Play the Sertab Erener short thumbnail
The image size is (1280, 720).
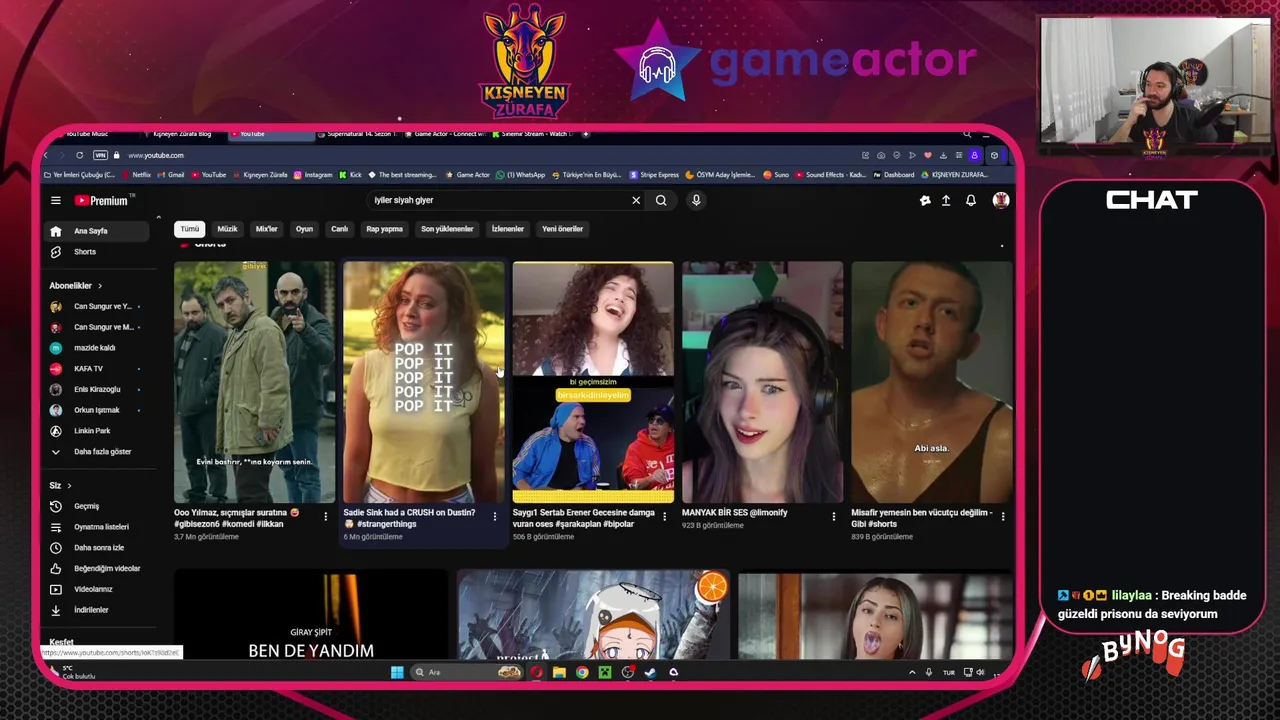[593, 382]
